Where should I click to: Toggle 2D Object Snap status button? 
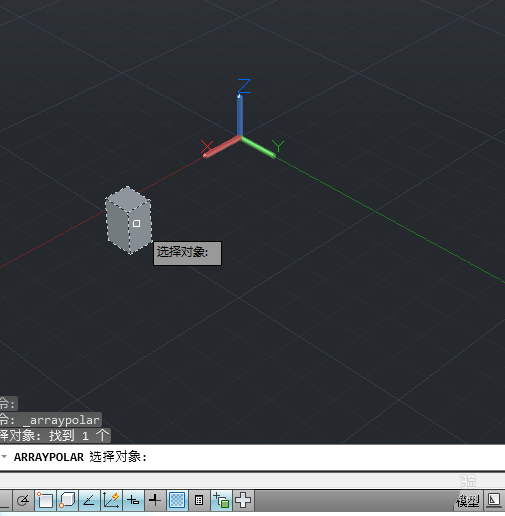point(45,500)
